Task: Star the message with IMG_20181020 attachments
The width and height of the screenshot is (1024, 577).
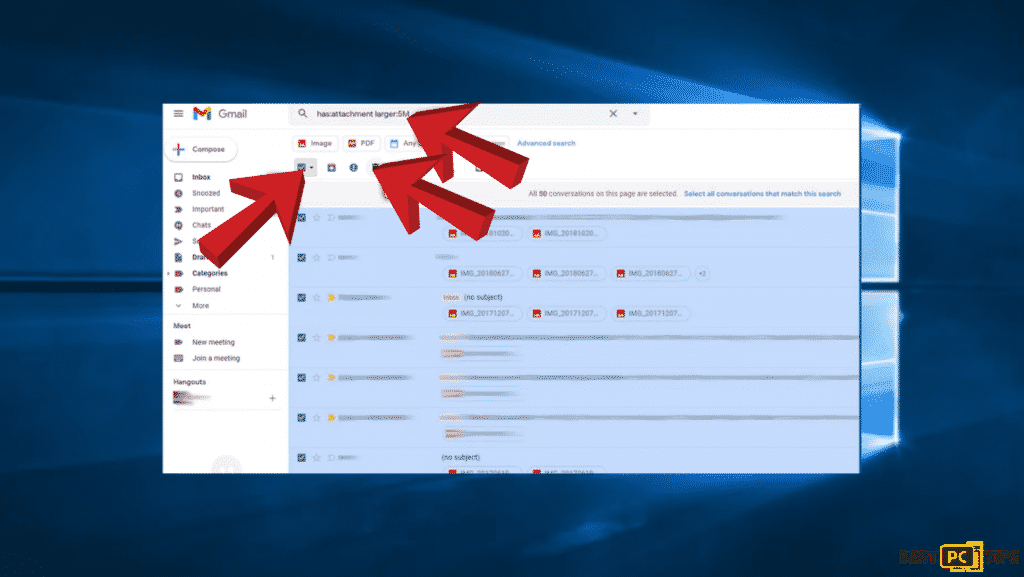Action: point(317,217)
